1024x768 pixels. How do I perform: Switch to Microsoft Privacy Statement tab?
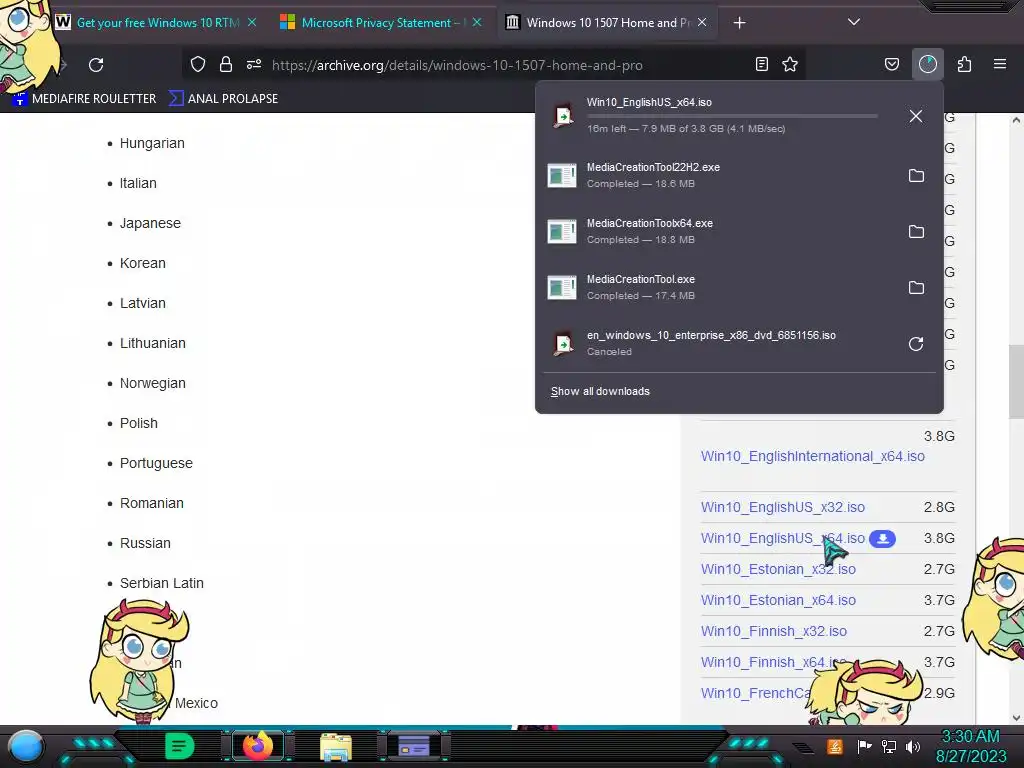383,22
